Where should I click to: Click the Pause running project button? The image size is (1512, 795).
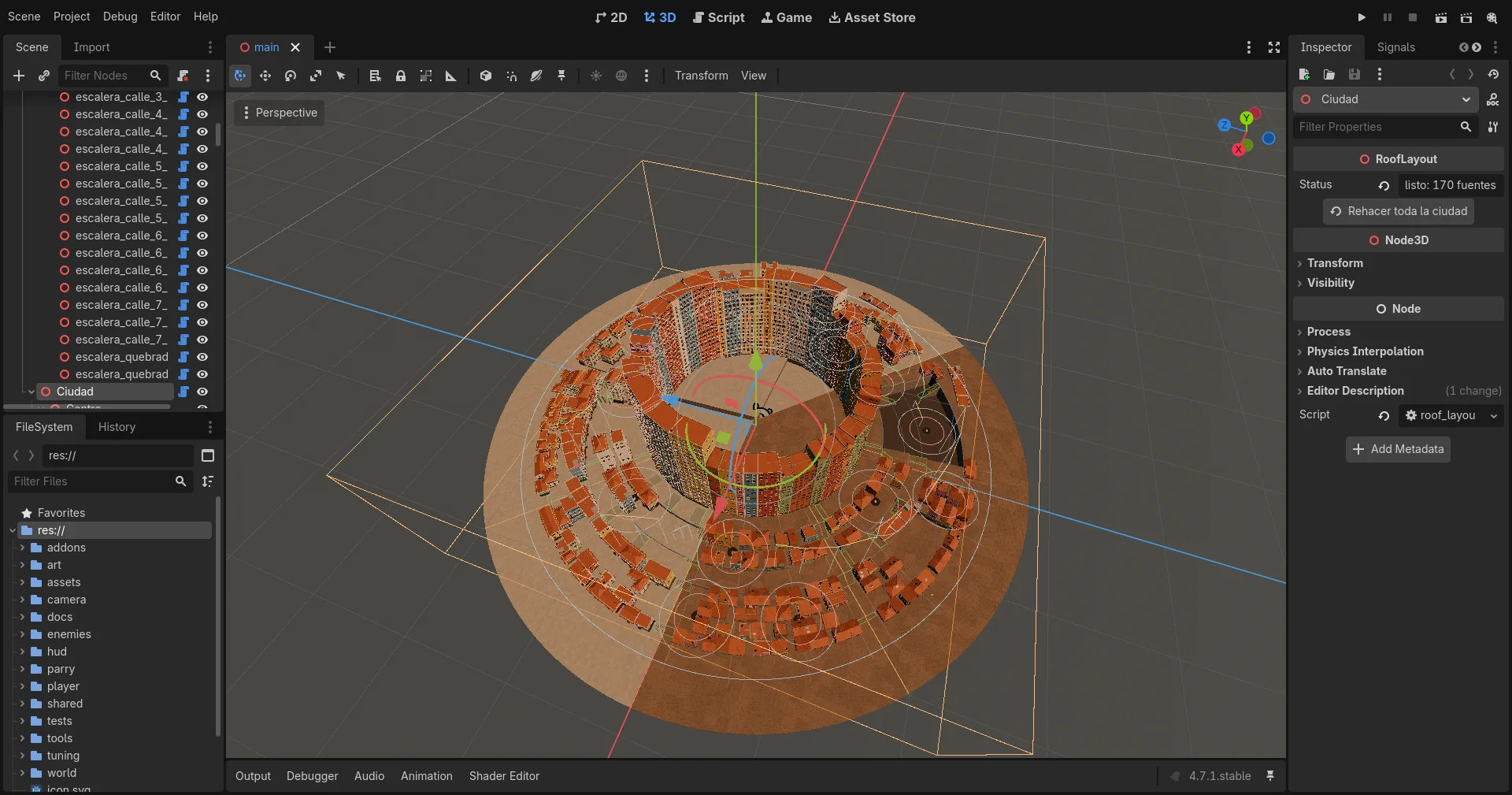point(1388,17)
